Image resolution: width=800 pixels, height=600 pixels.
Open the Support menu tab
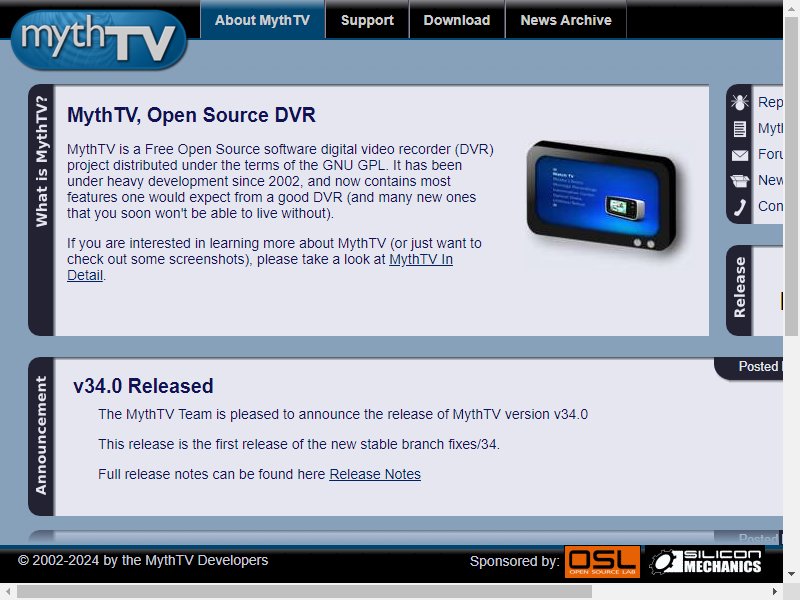pyautogui.click(x=367, y=20)
